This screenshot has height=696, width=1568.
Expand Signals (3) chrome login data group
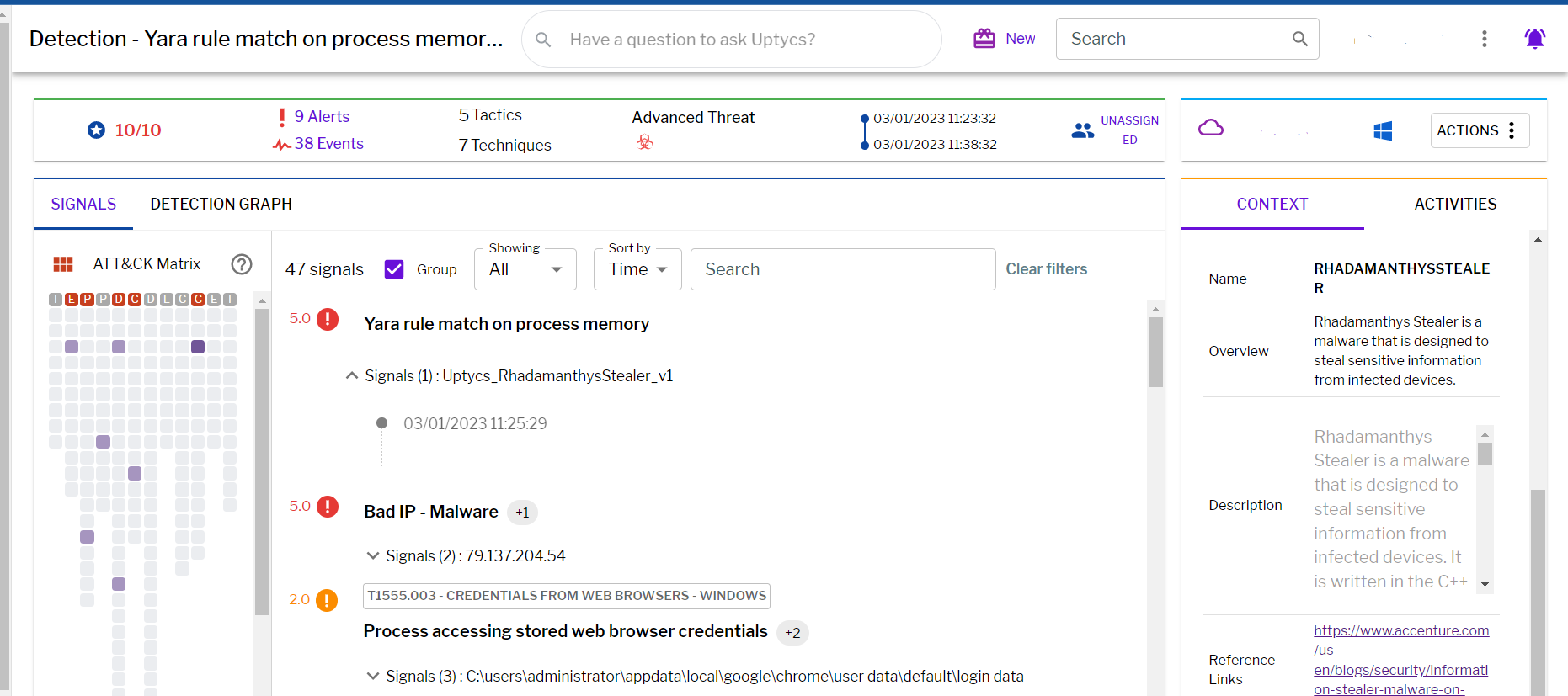pyautogui.click(x=373, y=676)
